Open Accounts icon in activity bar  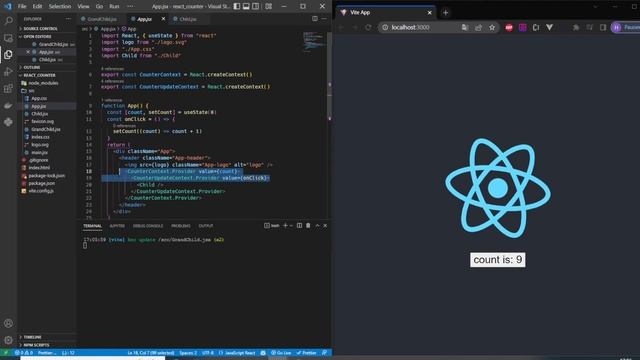tap(8, 323)
